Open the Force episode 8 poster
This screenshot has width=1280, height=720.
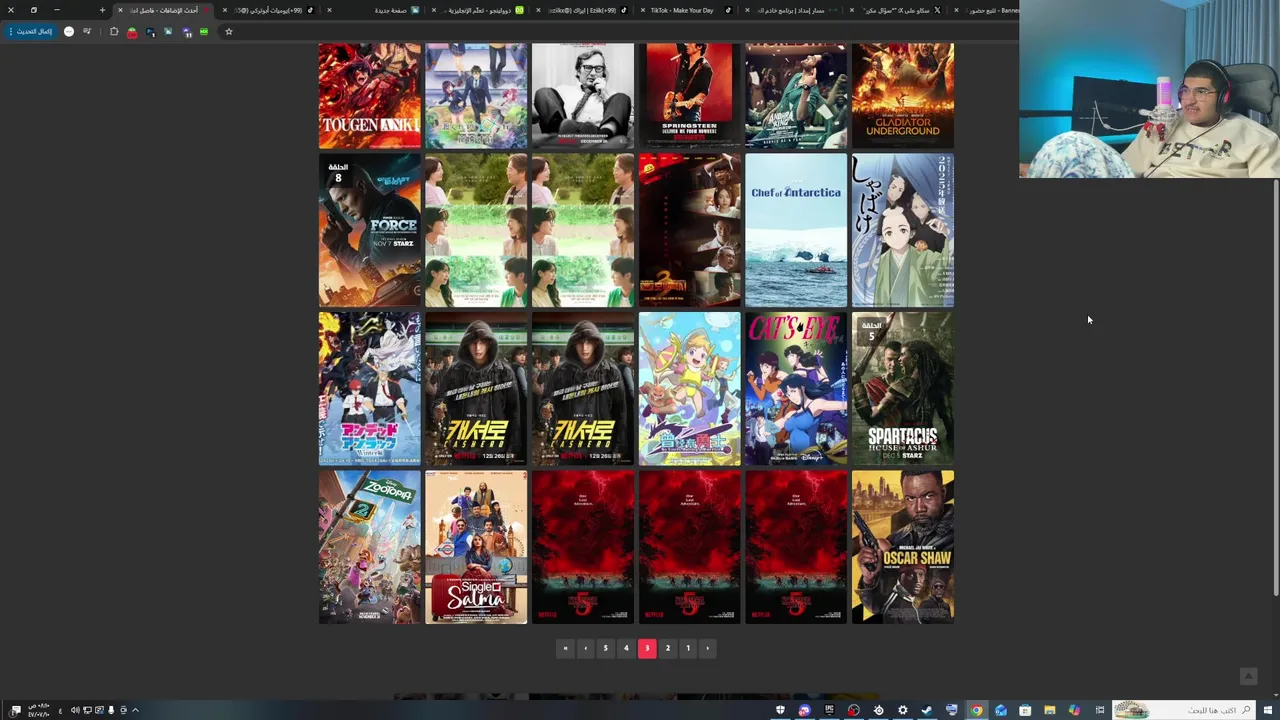369,230
